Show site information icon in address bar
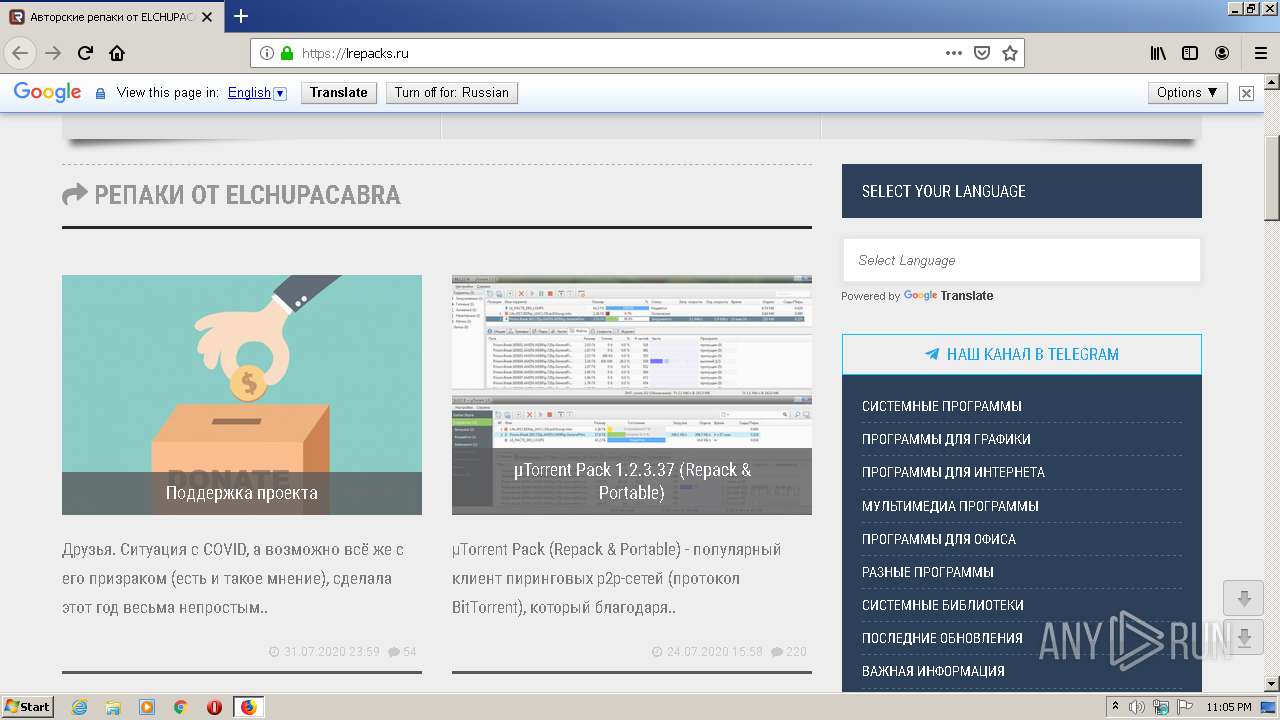 pyautogui.click(x=267, y=53)
